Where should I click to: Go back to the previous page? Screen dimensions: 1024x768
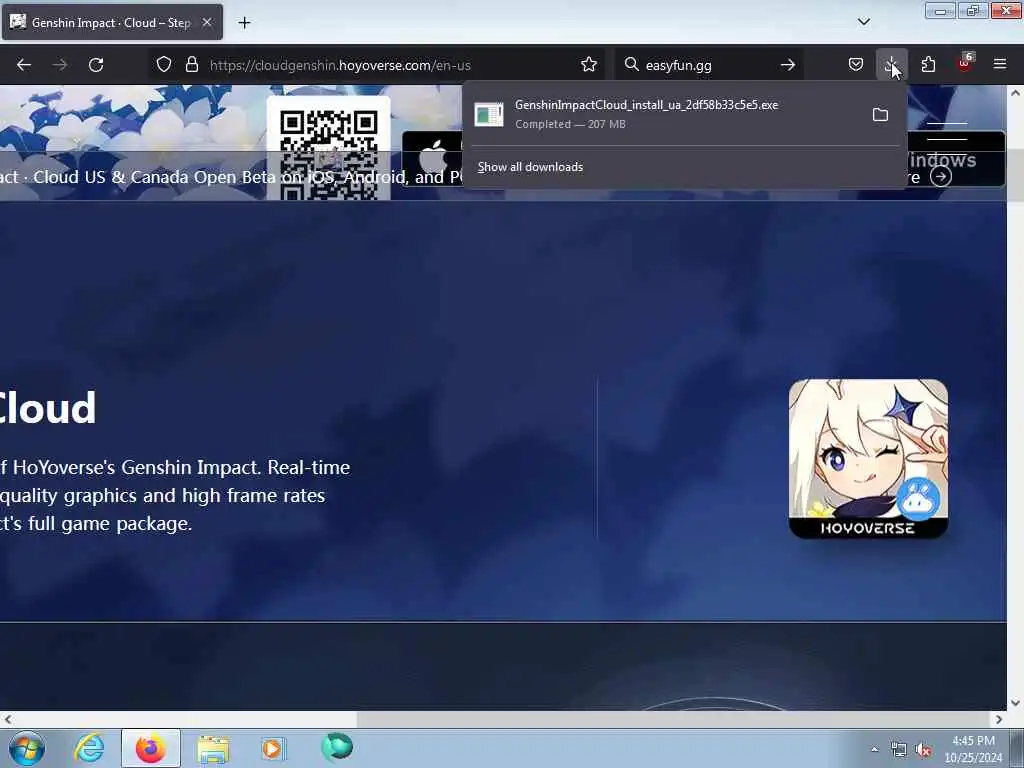(x=24, y=65)
